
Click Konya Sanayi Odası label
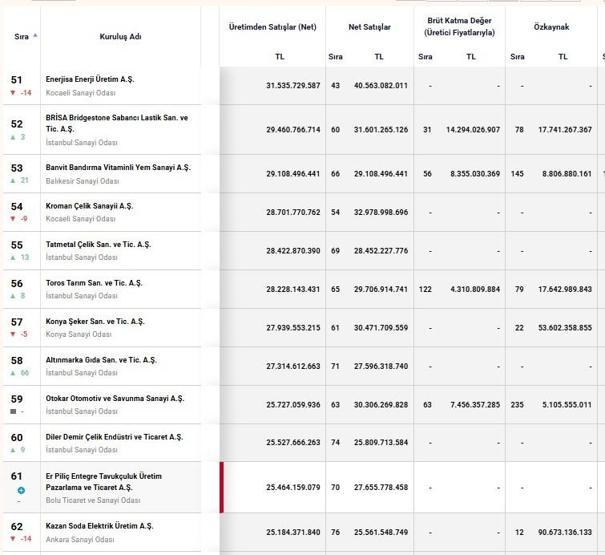coord(79,334)
